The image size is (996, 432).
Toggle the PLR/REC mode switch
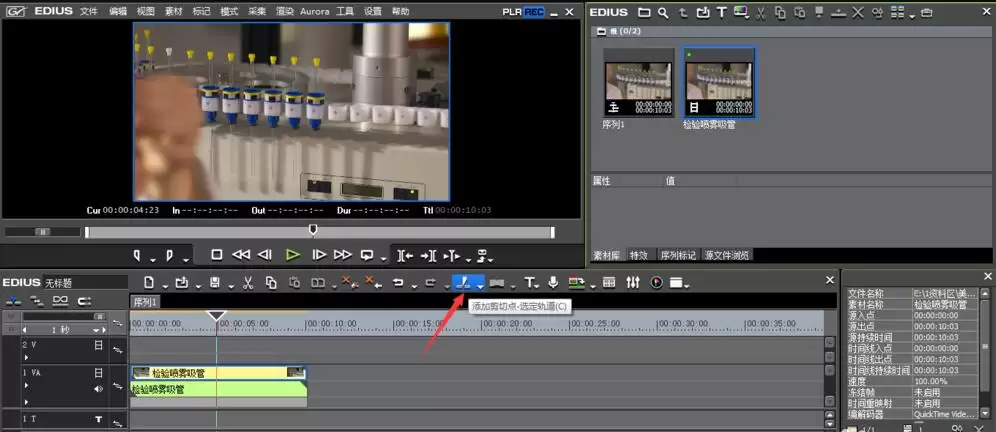point(523,12)
